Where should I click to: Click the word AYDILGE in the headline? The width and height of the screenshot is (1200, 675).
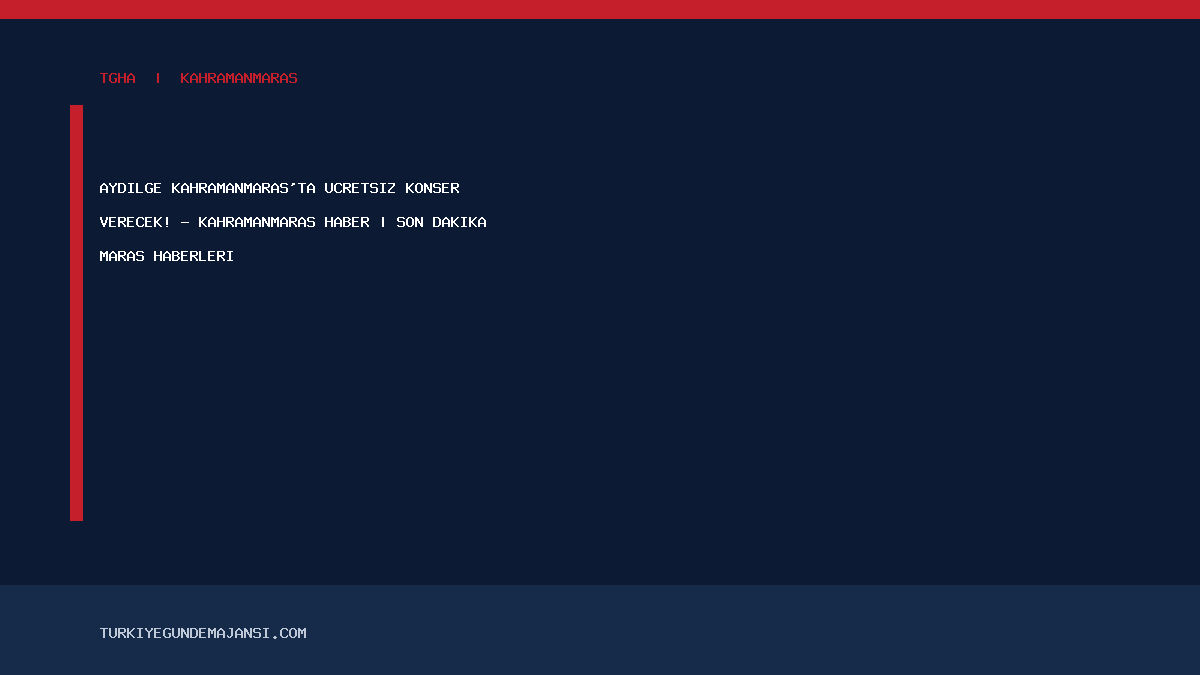(131, 188)
